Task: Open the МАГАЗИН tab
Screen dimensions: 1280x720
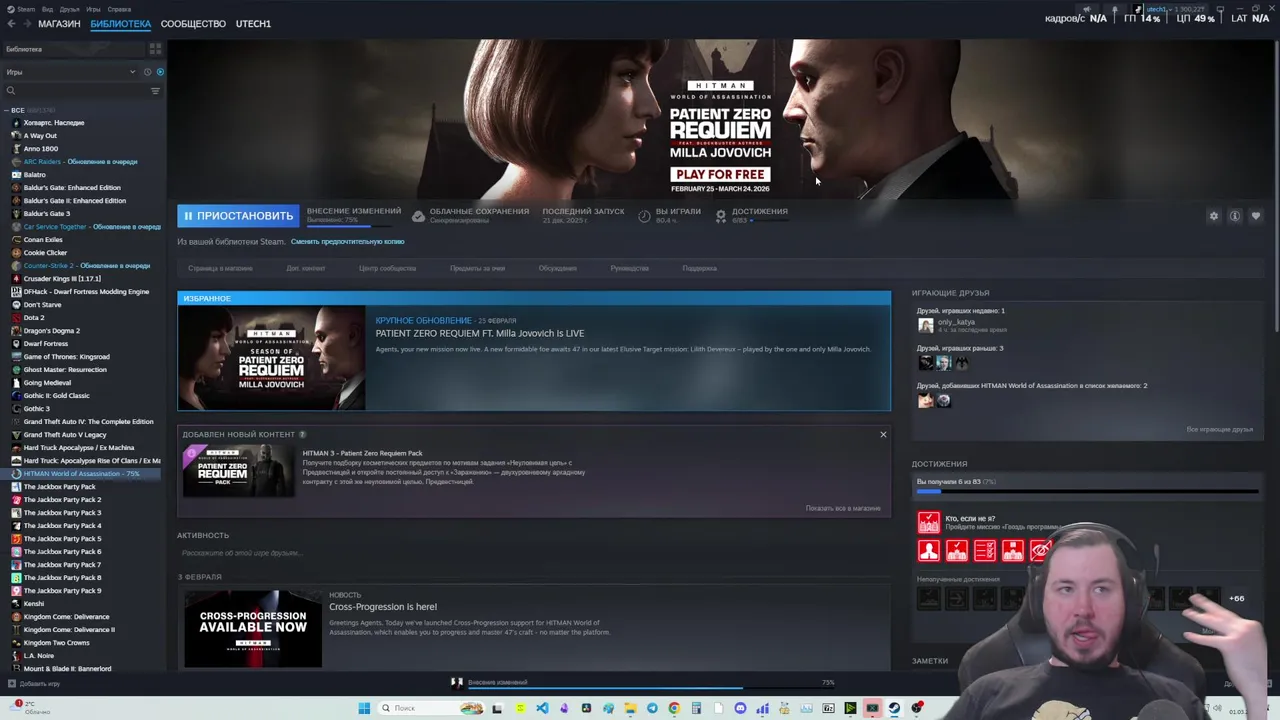Action: 59,24
